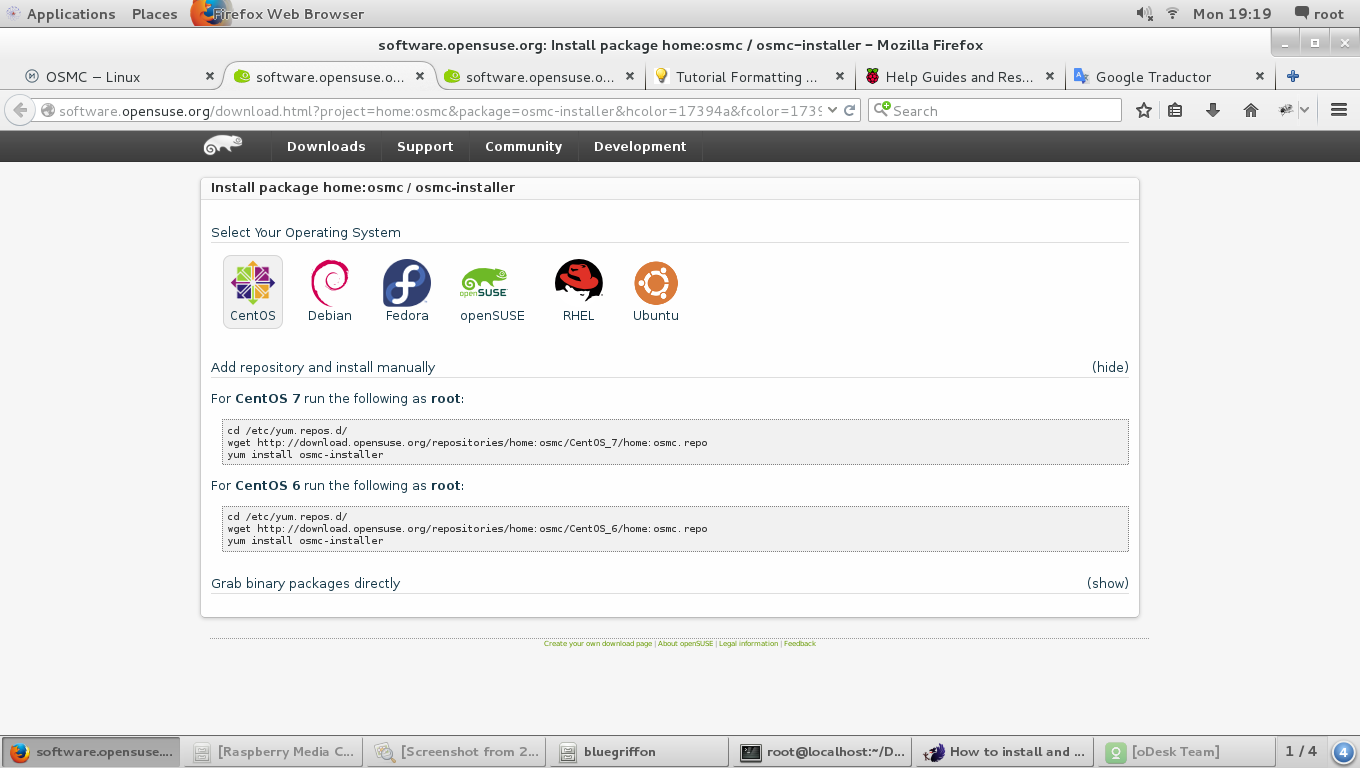The height and width of the screenshot is (768, 1360).
Task: Pick the Fedora distribution icon
Action: tap(407, 291)
